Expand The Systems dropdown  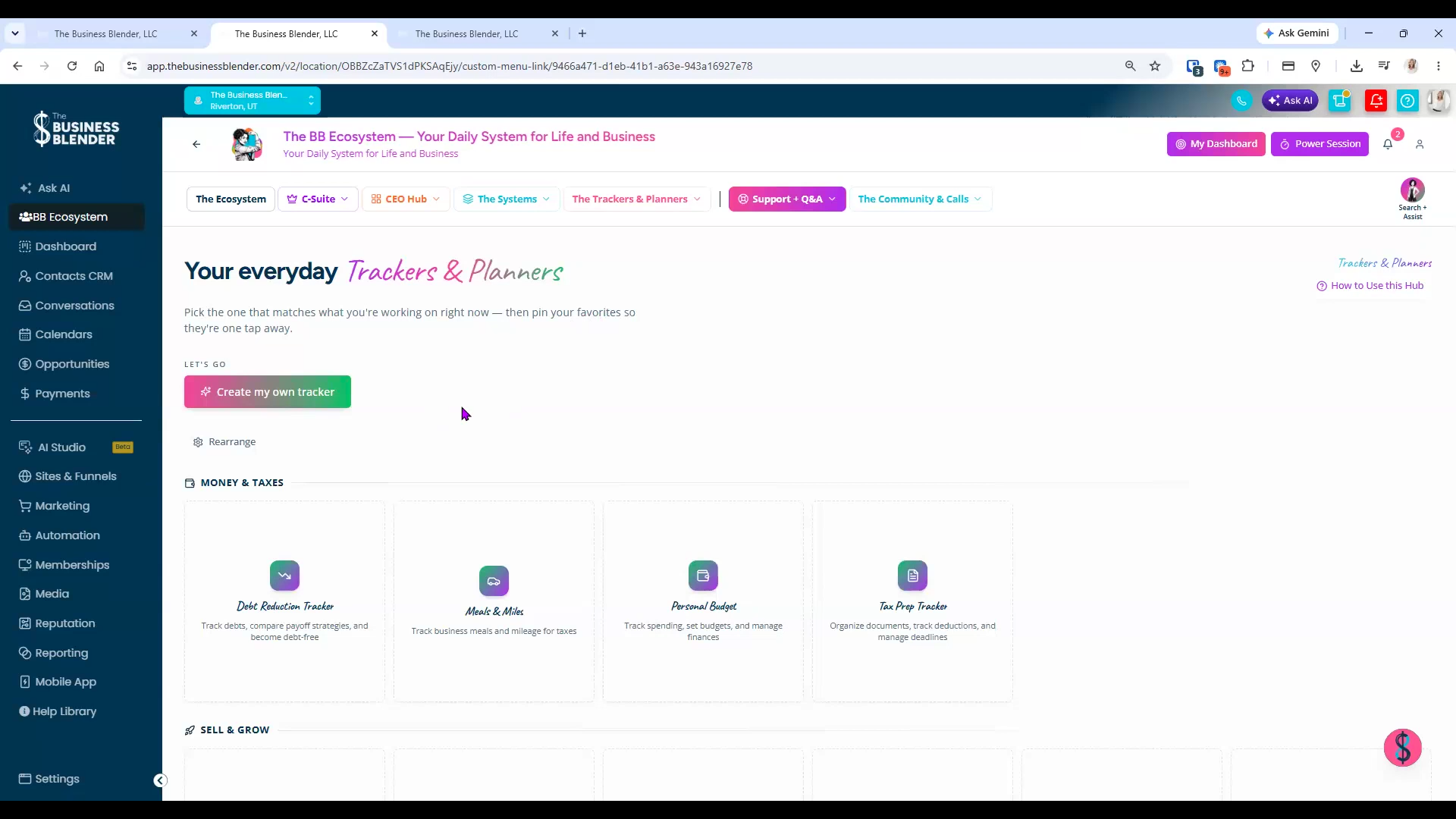(x=507, y=199)
